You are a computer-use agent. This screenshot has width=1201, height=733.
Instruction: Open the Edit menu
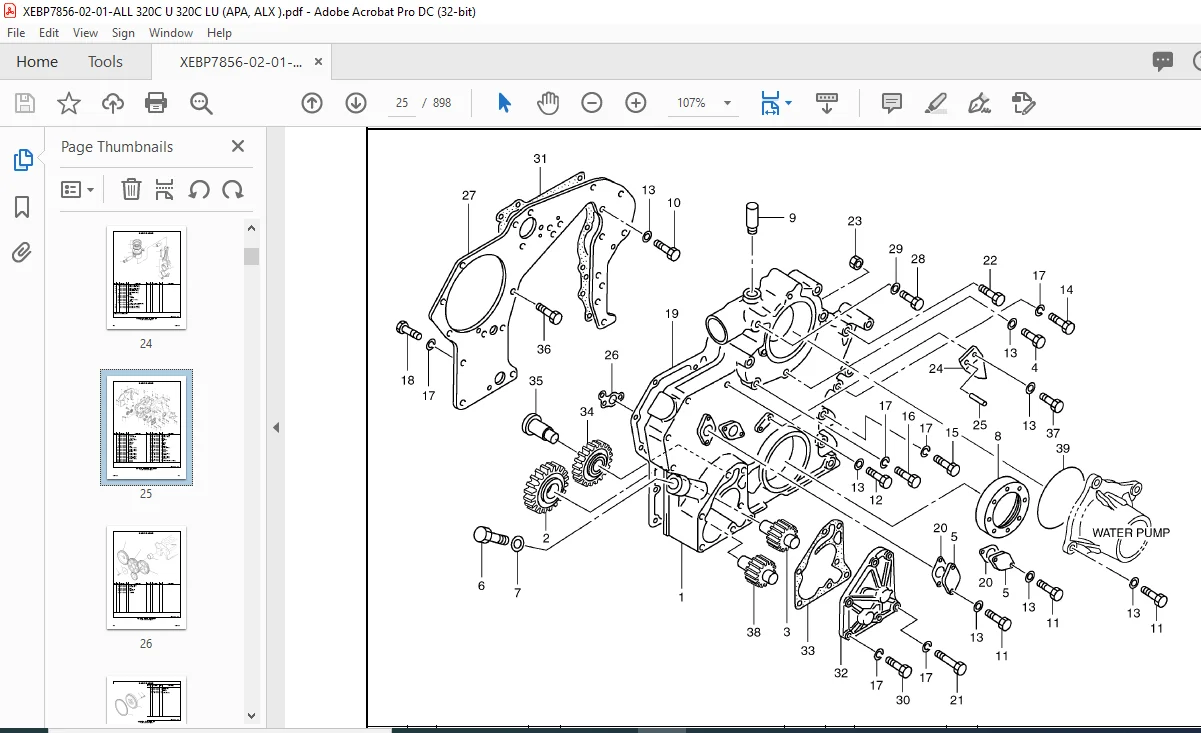[49, 33]
